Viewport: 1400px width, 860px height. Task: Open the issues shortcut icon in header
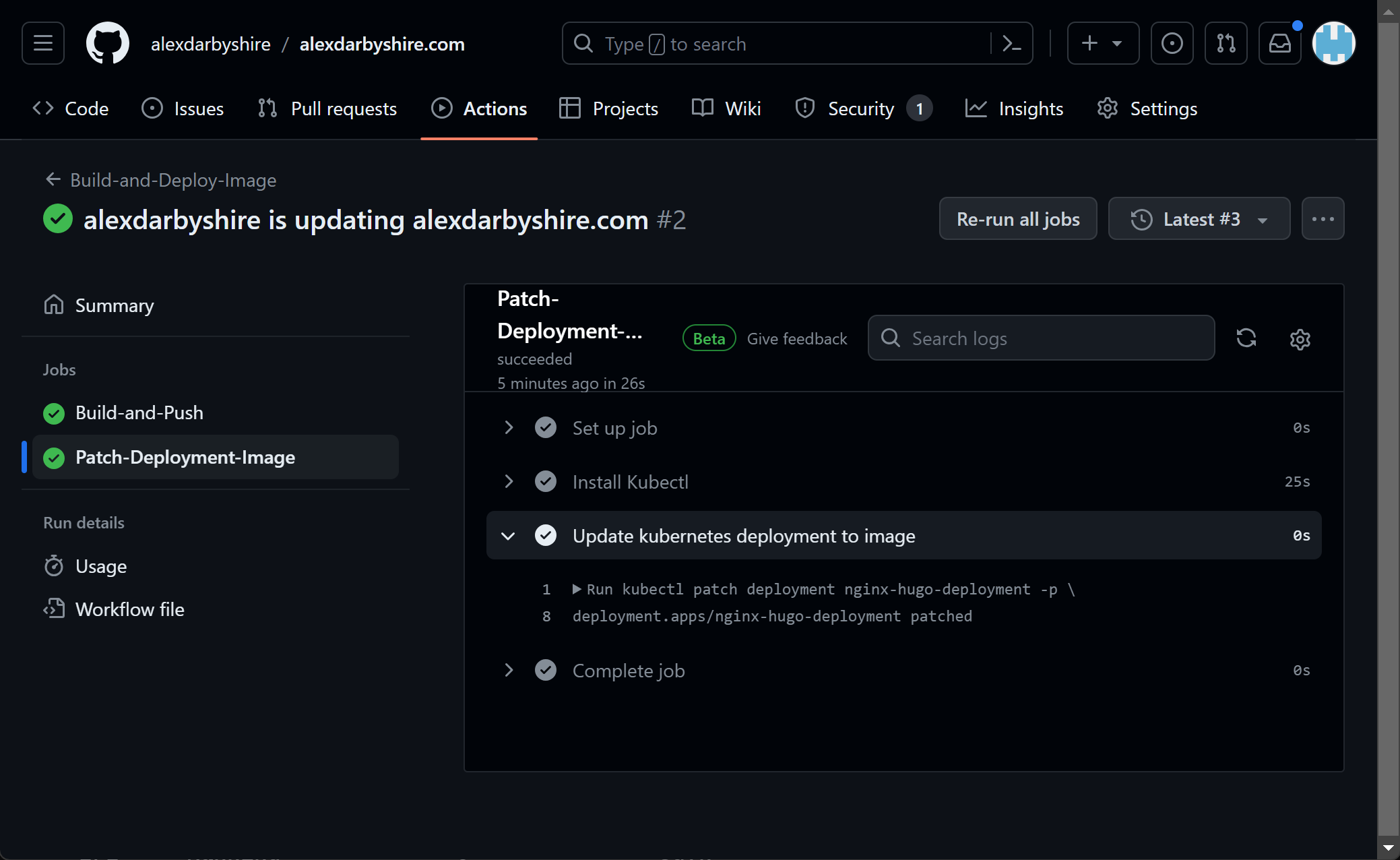click(1172, 44)
